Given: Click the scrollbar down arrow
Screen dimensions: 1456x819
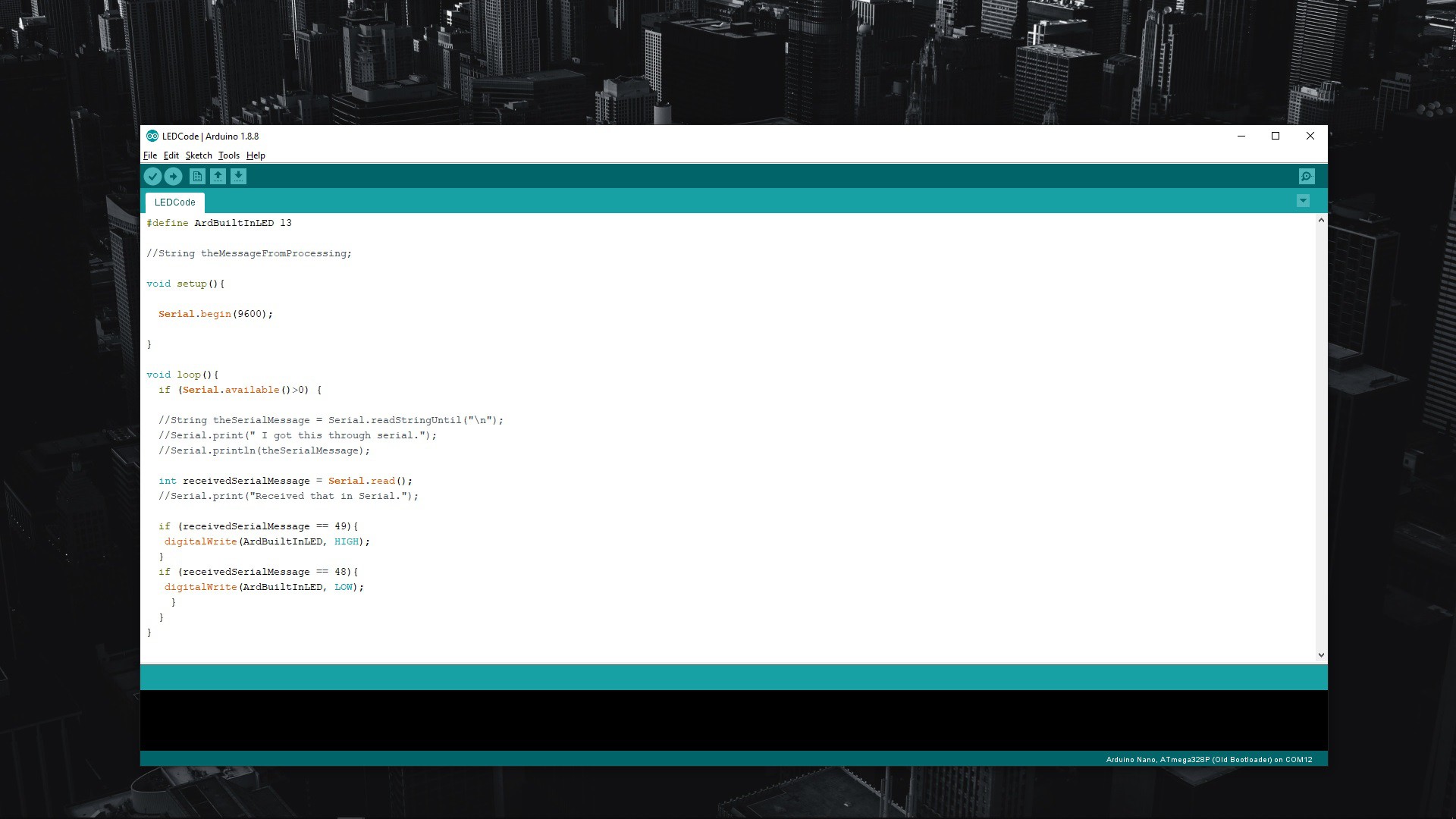Looking at the screenshot, I should coord(1321,654).
